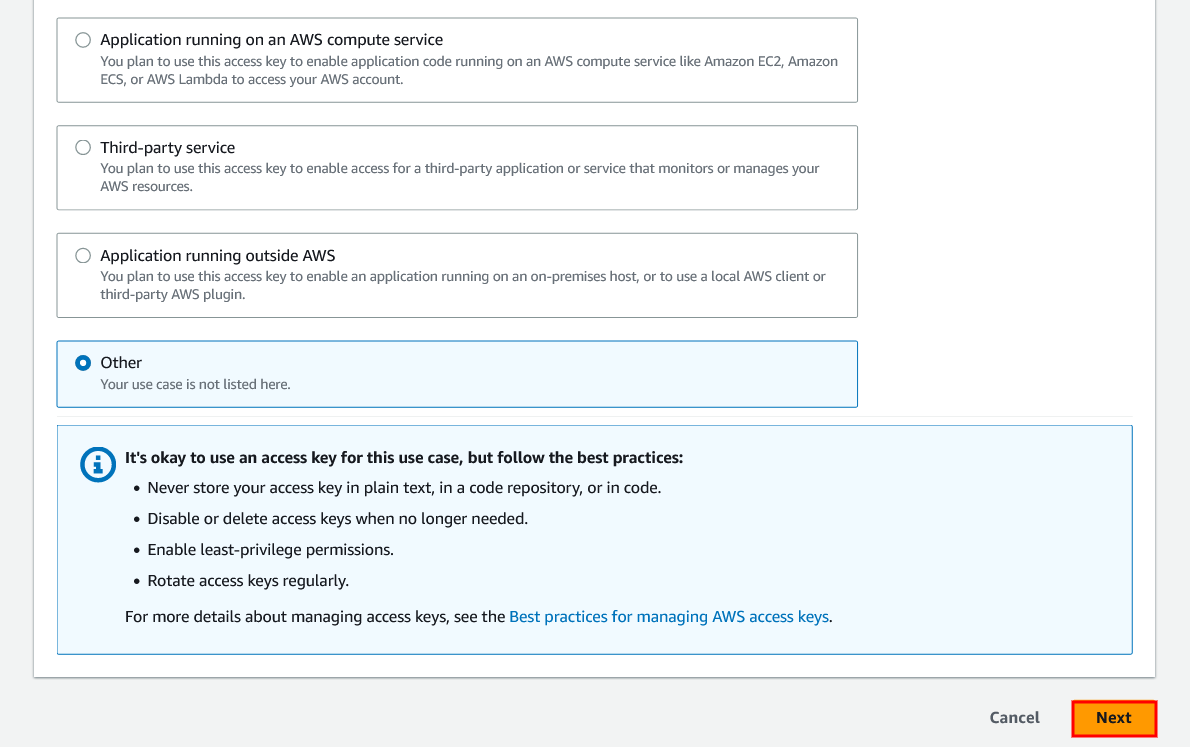Image resolution: width=1190 pixels, height=747 pixels.
Task: Click the blue info icon in best practices box
Action: pos(98,464)
